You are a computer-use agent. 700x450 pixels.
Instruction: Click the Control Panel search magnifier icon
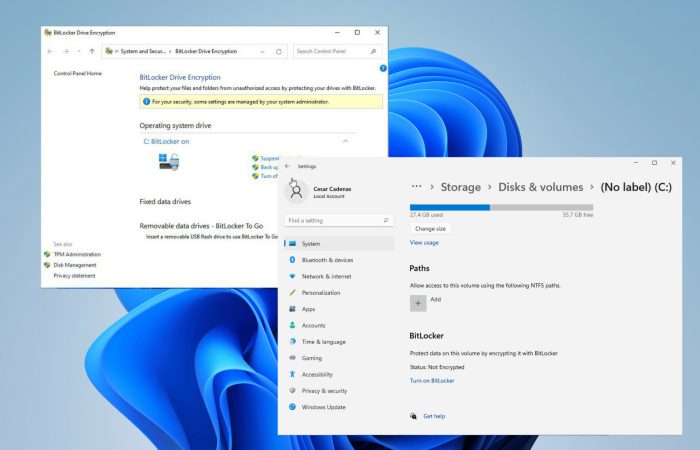coord(373,51)
